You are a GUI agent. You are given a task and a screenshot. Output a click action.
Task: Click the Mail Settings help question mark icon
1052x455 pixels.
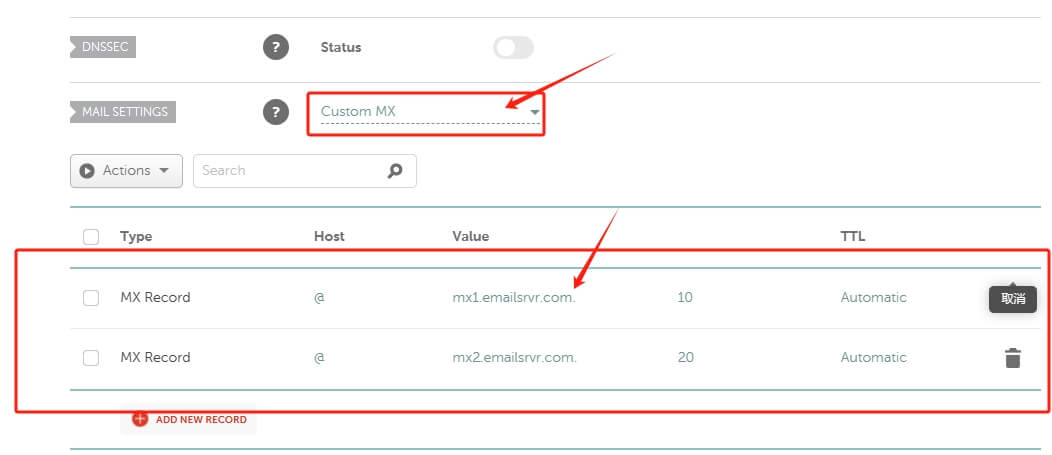[x=276, y=112]
